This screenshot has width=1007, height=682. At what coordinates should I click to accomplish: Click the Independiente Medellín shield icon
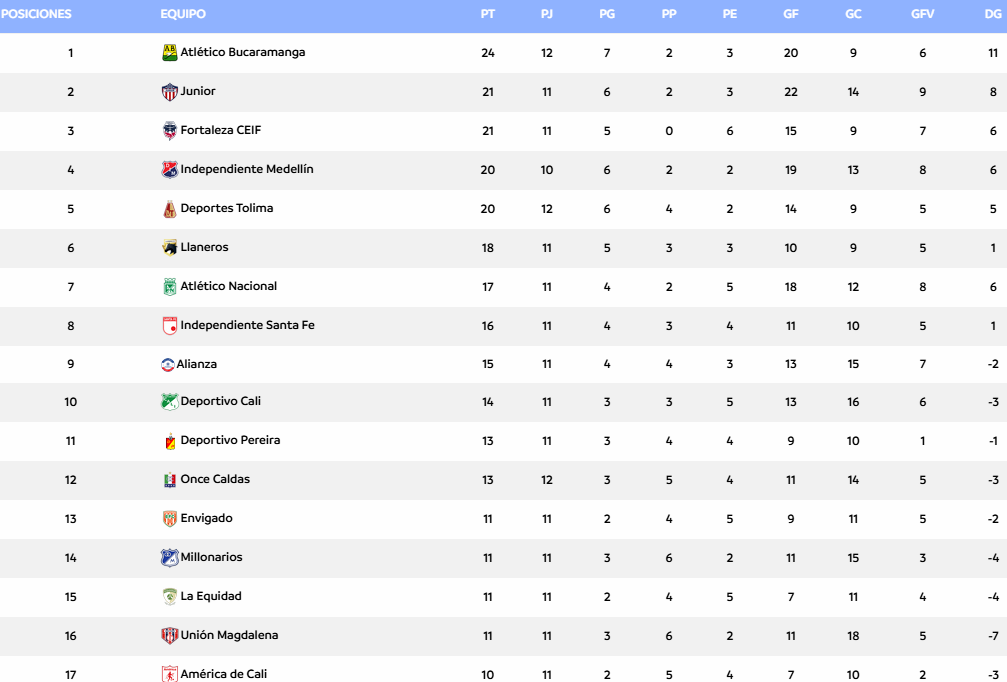pos(170,170)
